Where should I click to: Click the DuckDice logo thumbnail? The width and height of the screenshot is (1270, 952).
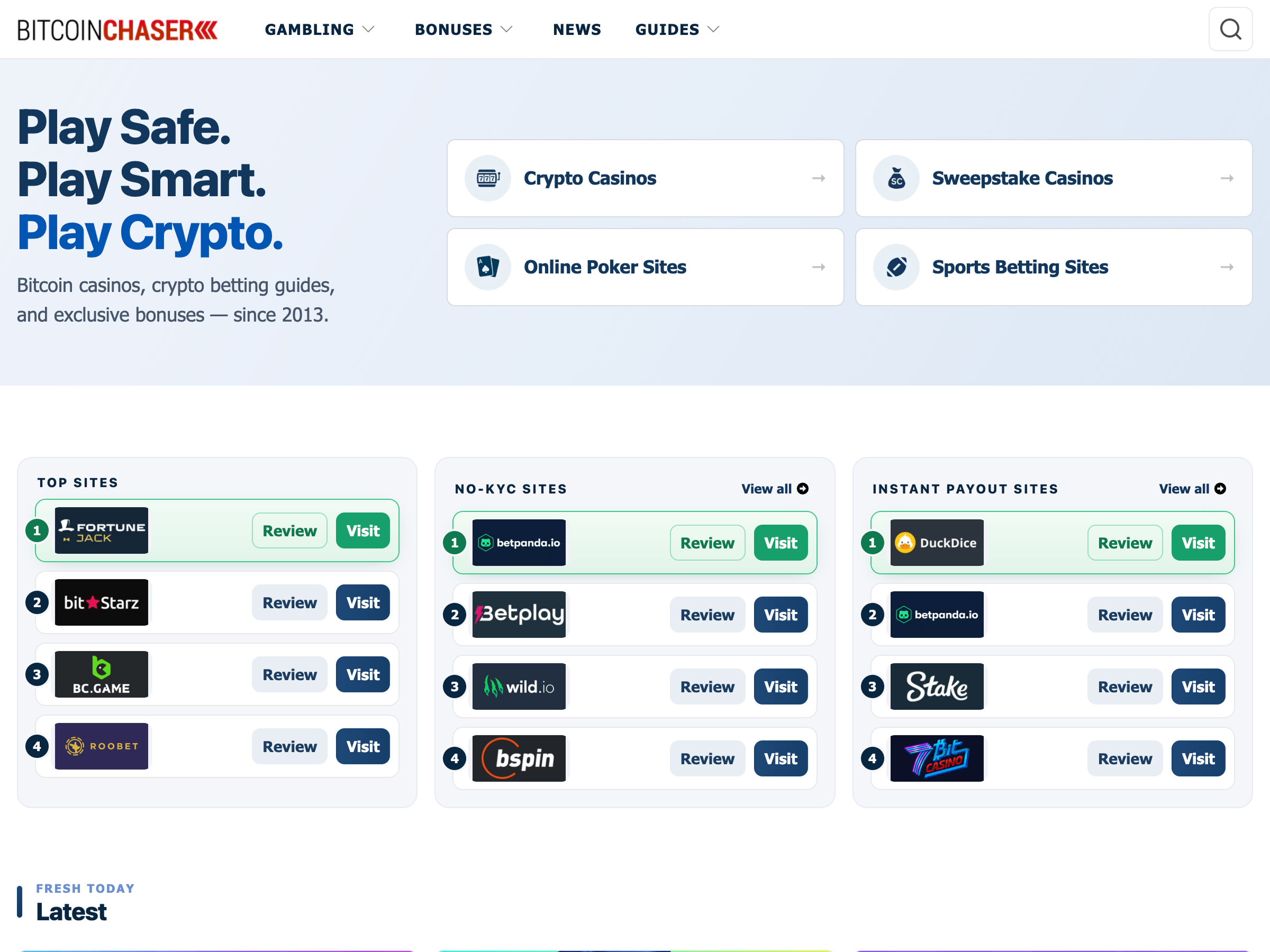click(937, 542)
